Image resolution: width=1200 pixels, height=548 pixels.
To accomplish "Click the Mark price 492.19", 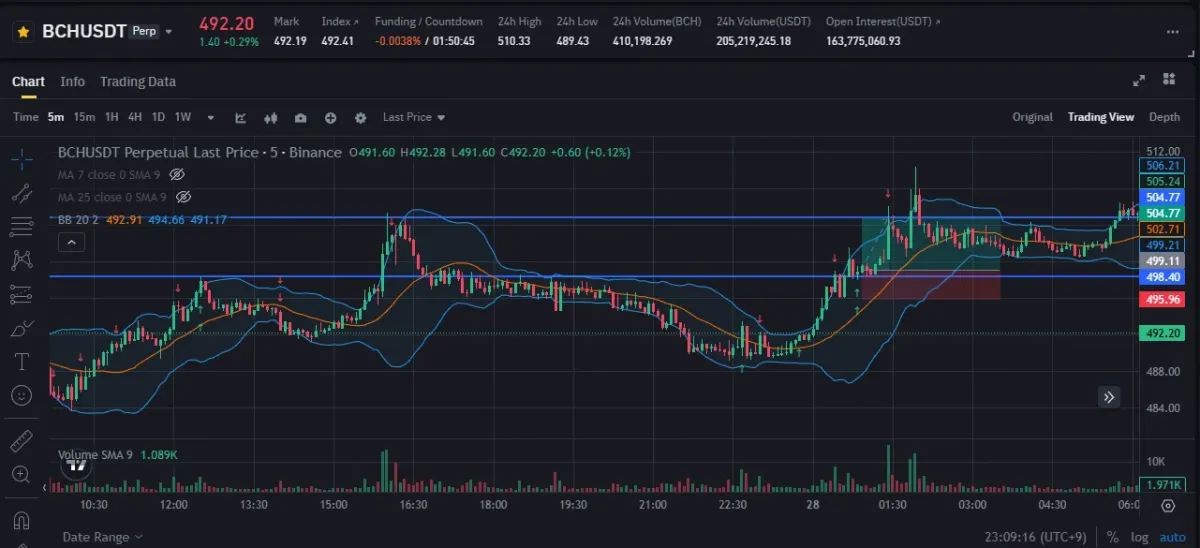I will tap(290, 41).
